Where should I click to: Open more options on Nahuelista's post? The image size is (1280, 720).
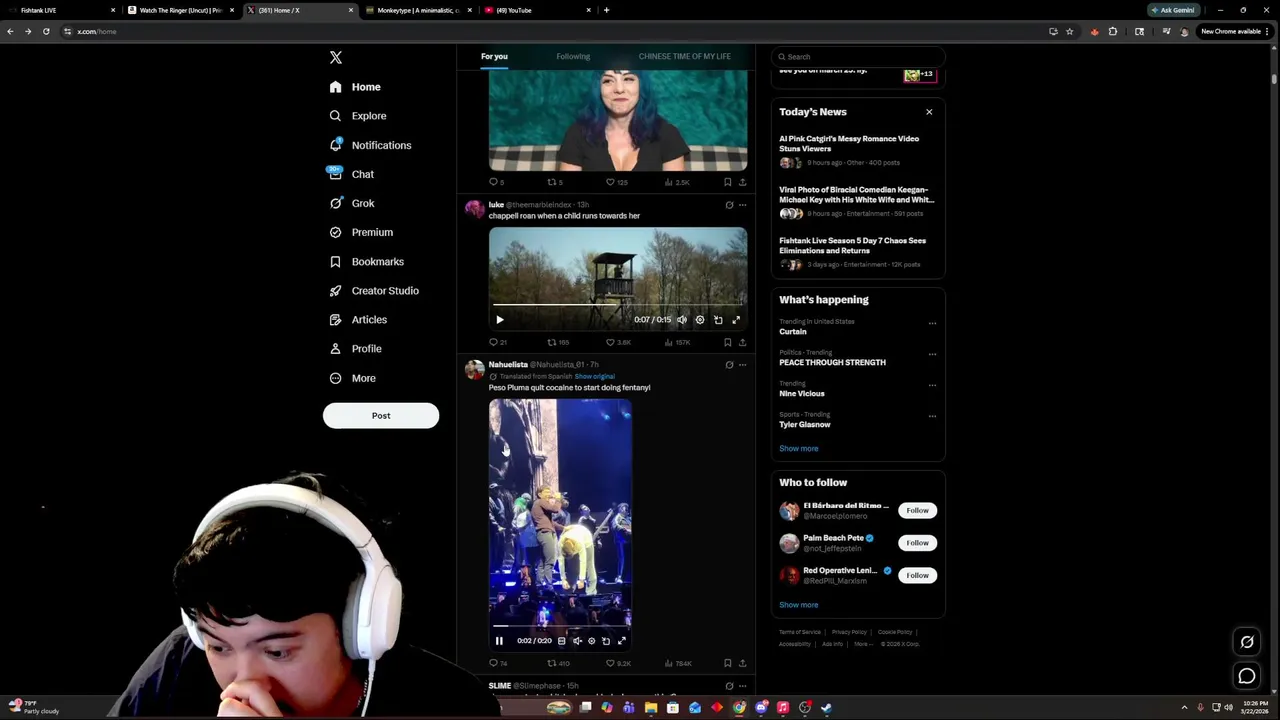[742, 365]
